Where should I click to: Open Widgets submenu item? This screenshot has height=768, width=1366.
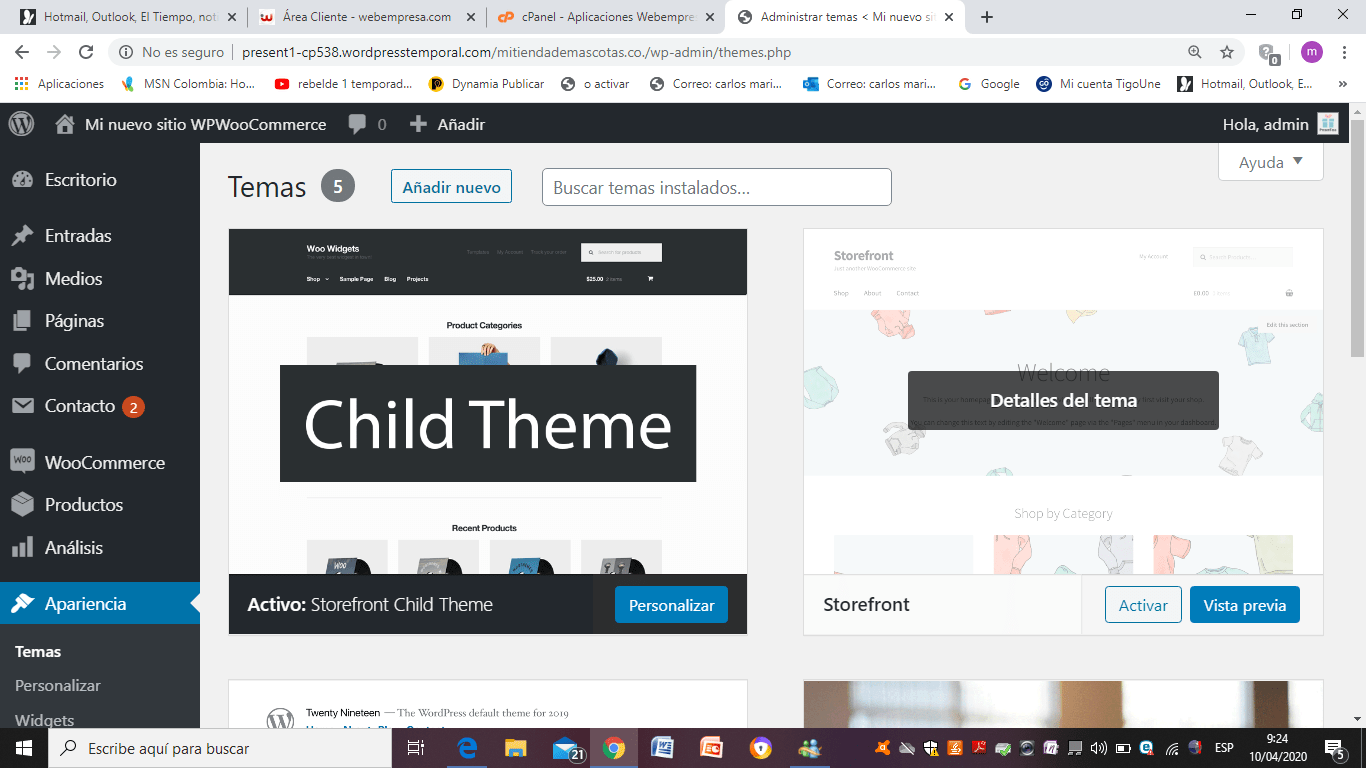coord(45,720)
